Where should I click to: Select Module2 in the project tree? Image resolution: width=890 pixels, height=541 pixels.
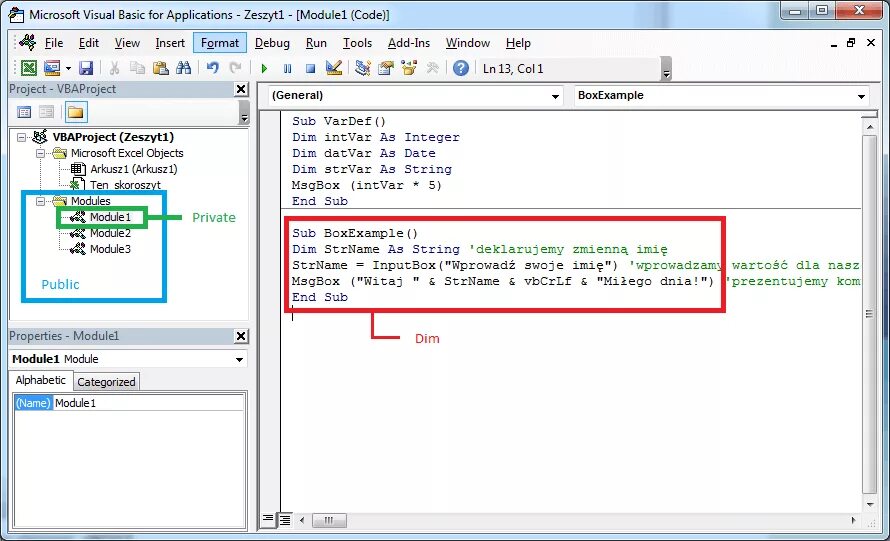click(110, 233)
